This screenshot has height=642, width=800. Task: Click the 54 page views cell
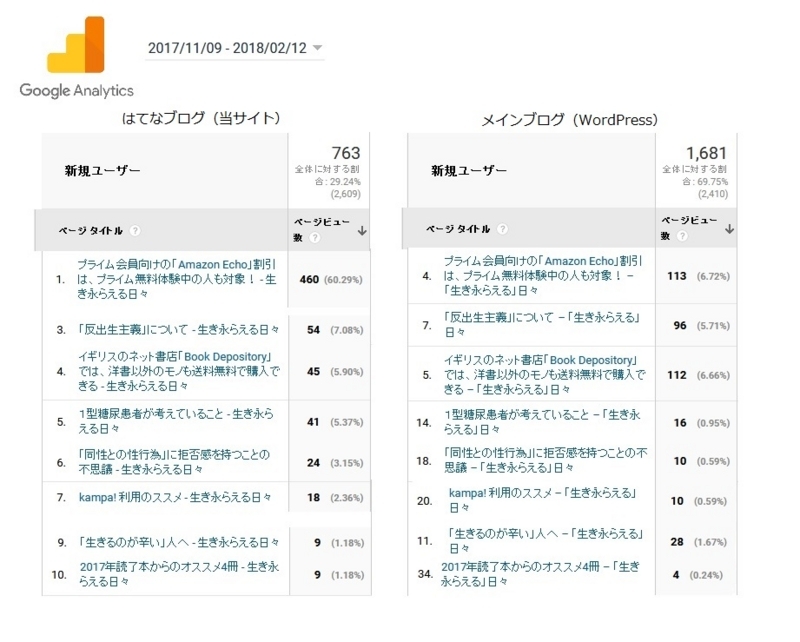pyautogui.click(x=313, y=330)
